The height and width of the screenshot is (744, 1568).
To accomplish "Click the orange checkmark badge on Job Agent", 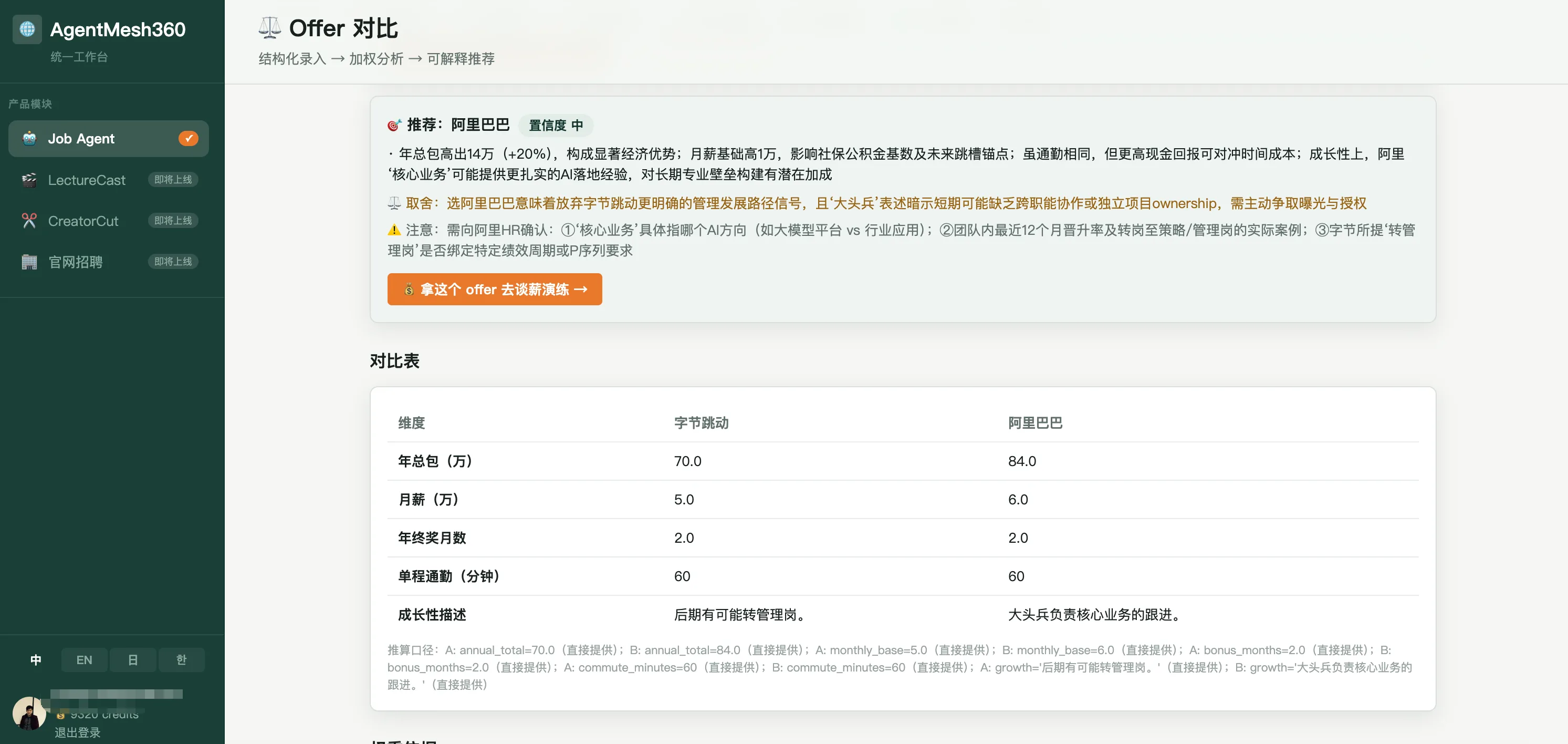I will tap(188, 139).
